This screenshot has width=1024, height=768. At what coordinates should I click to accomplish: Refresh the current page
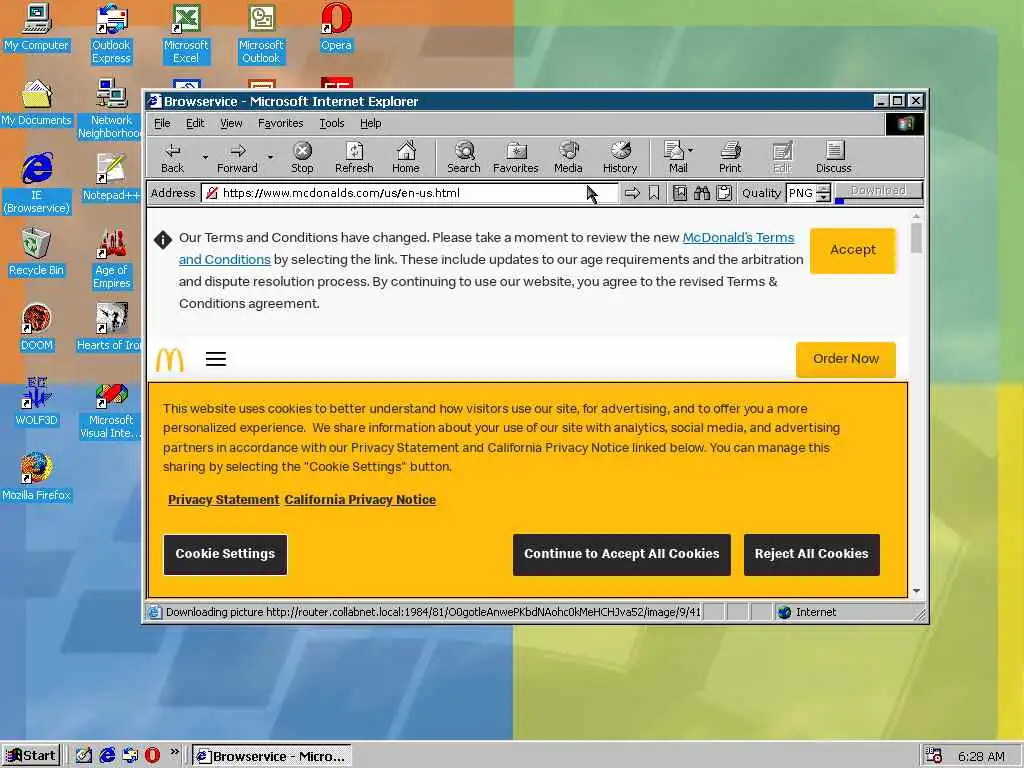click(x=354, y=157)
